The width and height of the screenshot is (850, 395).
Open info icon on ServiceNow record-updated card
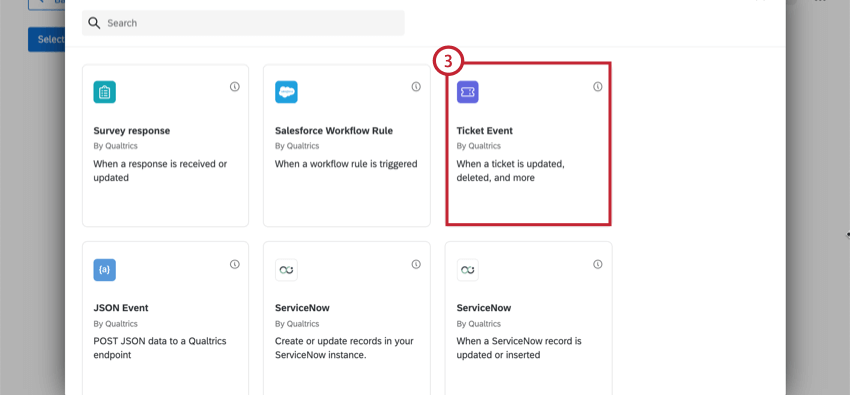(598, 264)
